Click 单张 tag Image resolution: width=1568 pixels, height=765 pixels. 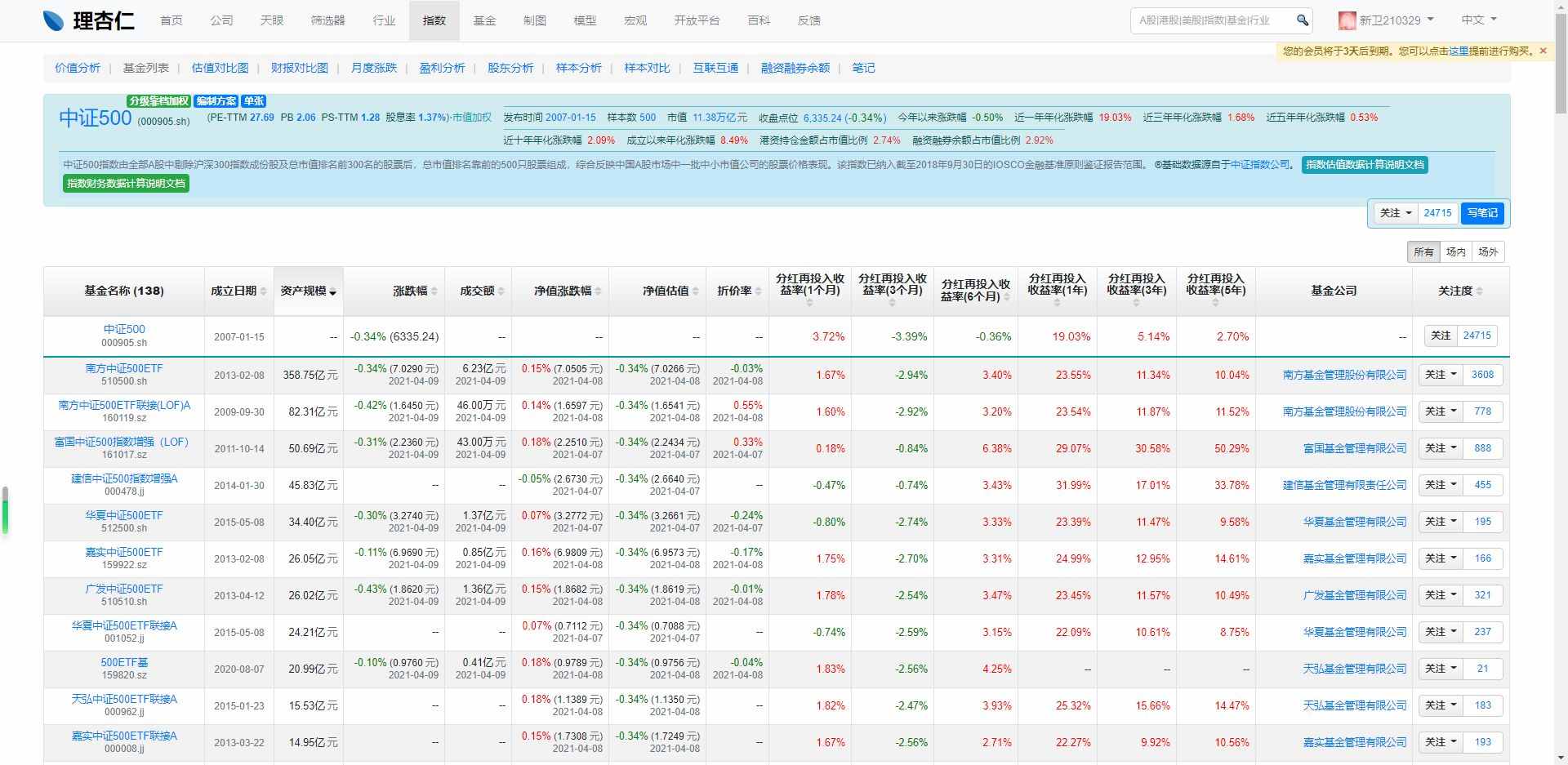coord(253,101)
